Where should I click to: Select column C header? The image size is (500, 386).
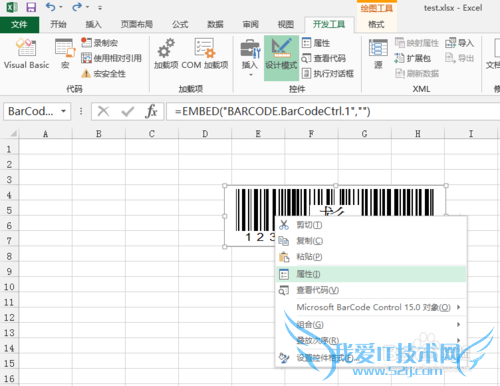pos(152,134)
